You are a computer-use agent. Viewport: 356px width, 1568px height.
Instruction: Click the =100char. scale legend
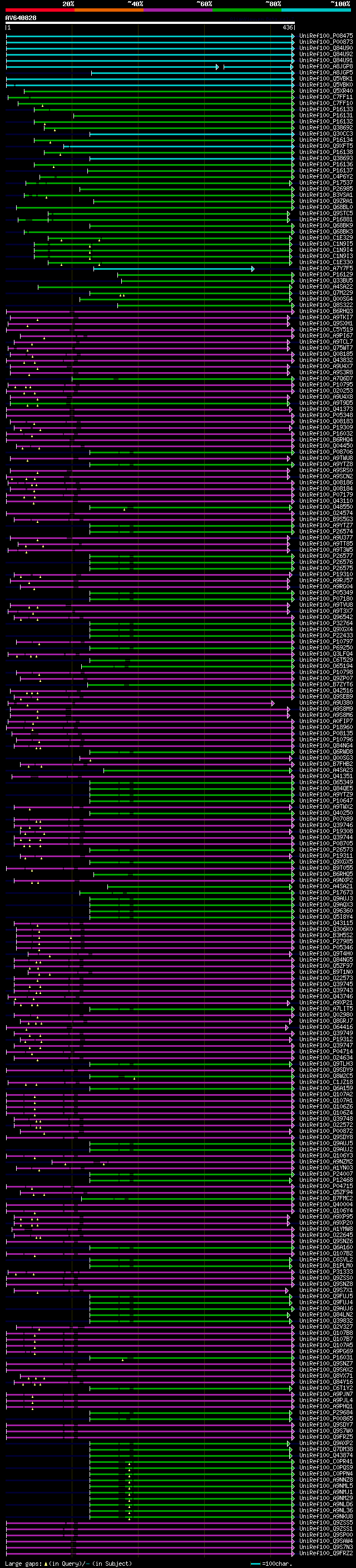coord(271,1564)
